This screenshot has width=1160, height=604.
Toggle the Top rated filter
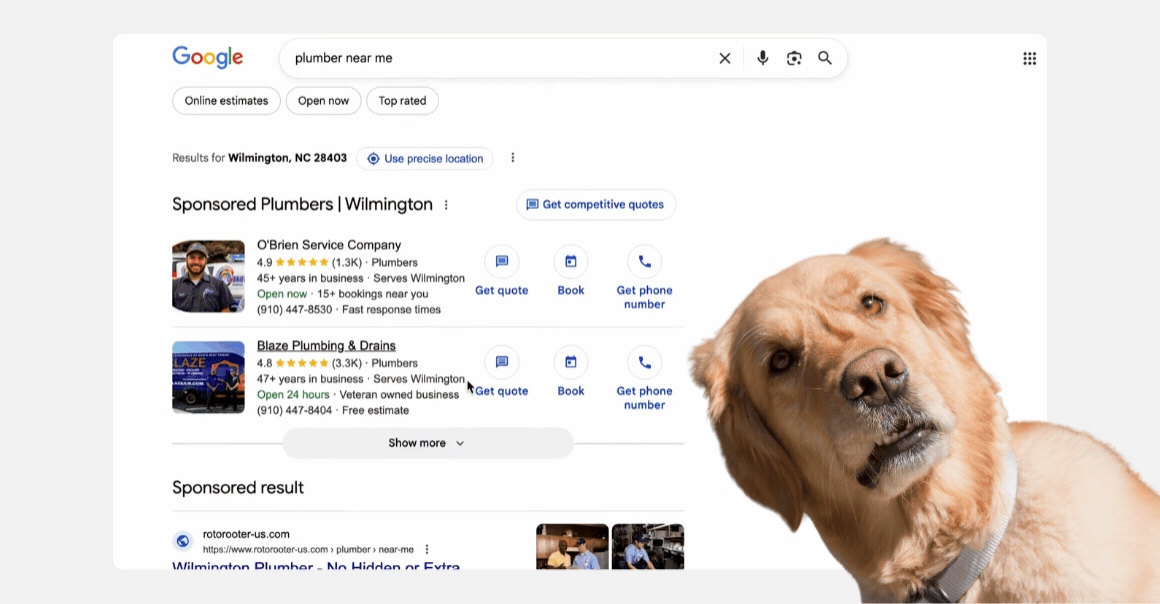(402, 101)
